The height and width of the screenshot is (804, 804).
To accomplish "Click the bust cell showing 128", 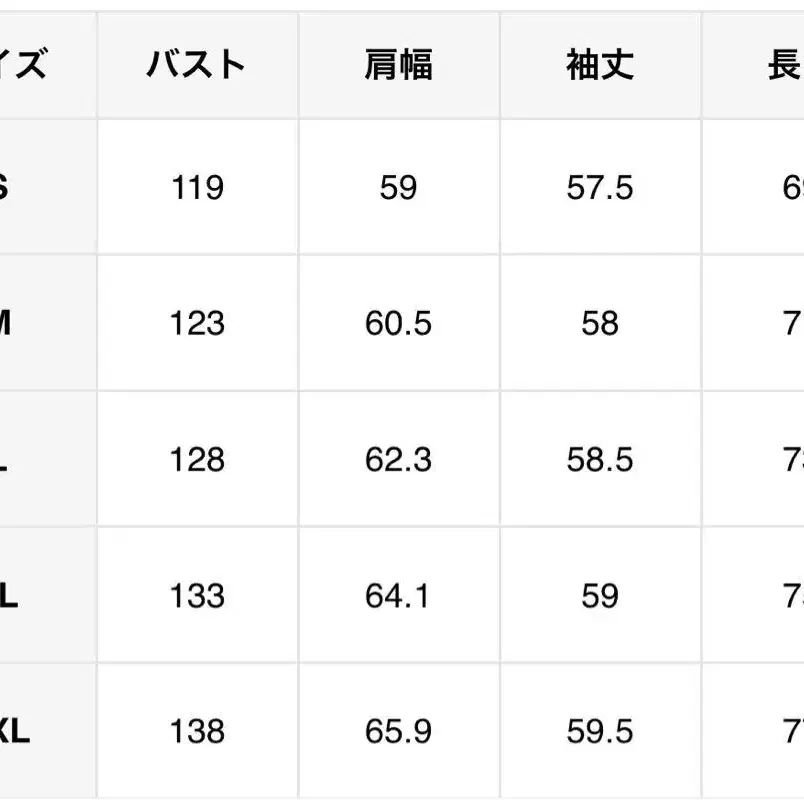I will (x=197, y=460).
